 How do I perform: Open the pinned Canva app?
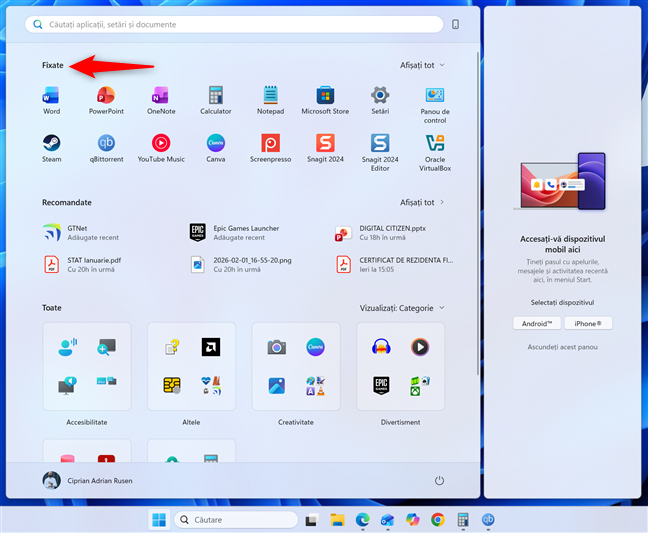click(216, 148)
